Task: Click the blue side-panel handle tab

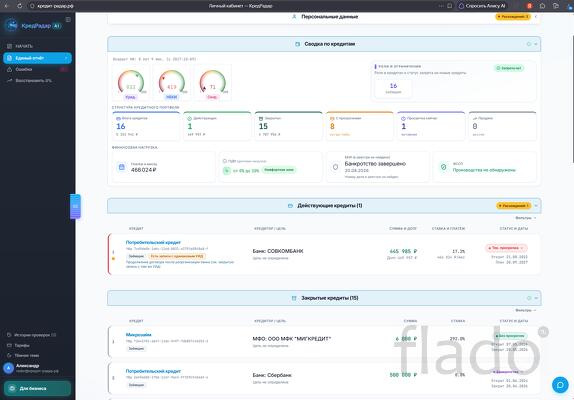Action: pyautogui.click(x=75, y=206)
